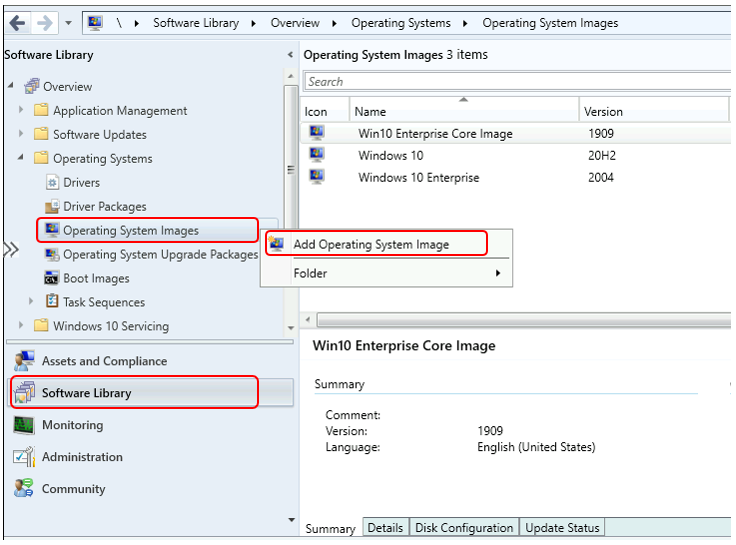This screenshot has width=736, height=545.
Task: Click the Search input field
Action: (x=518, y=81)
